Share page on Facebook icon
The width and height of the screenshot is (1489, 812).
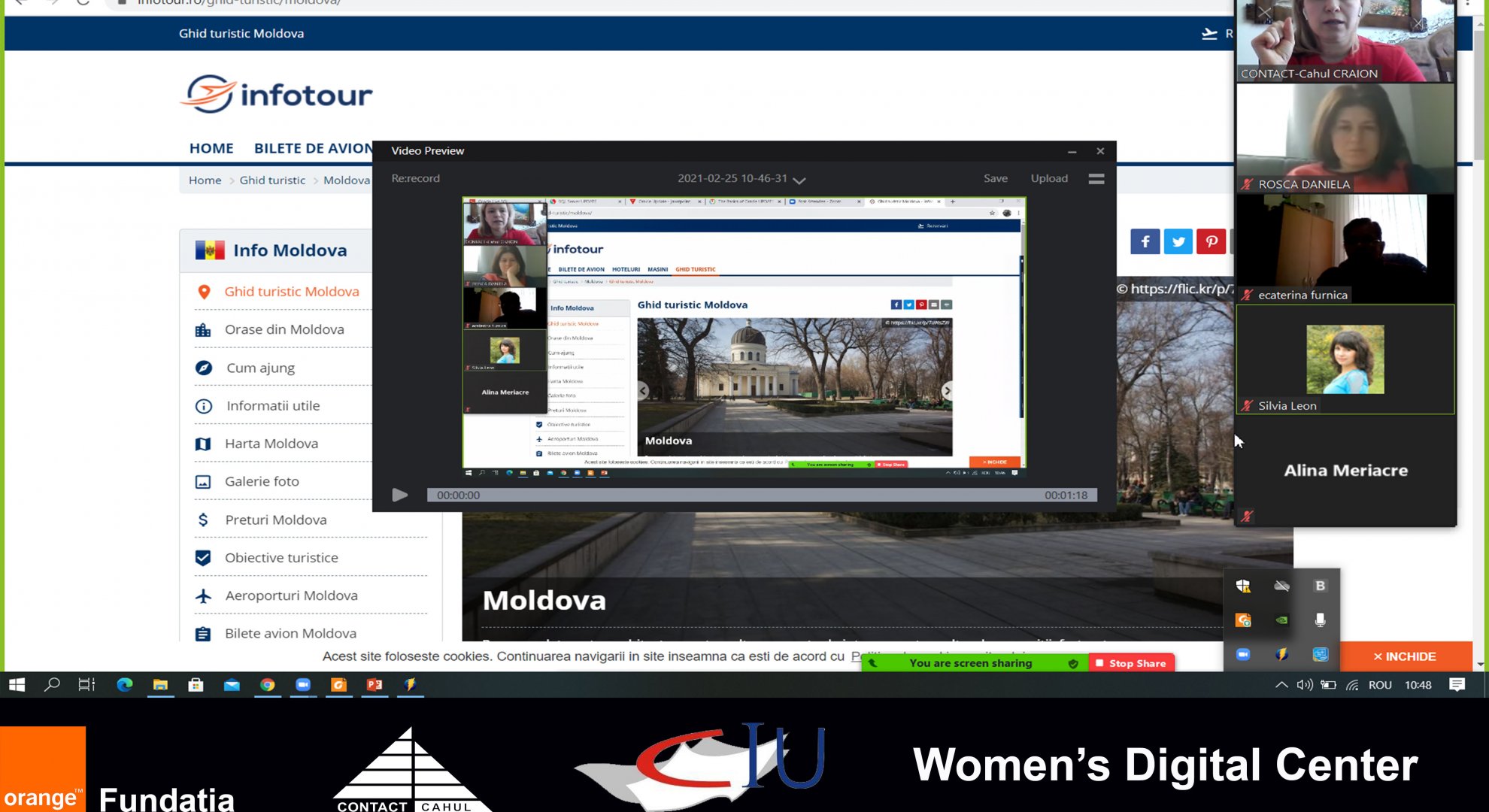[x=1145, y=242]
